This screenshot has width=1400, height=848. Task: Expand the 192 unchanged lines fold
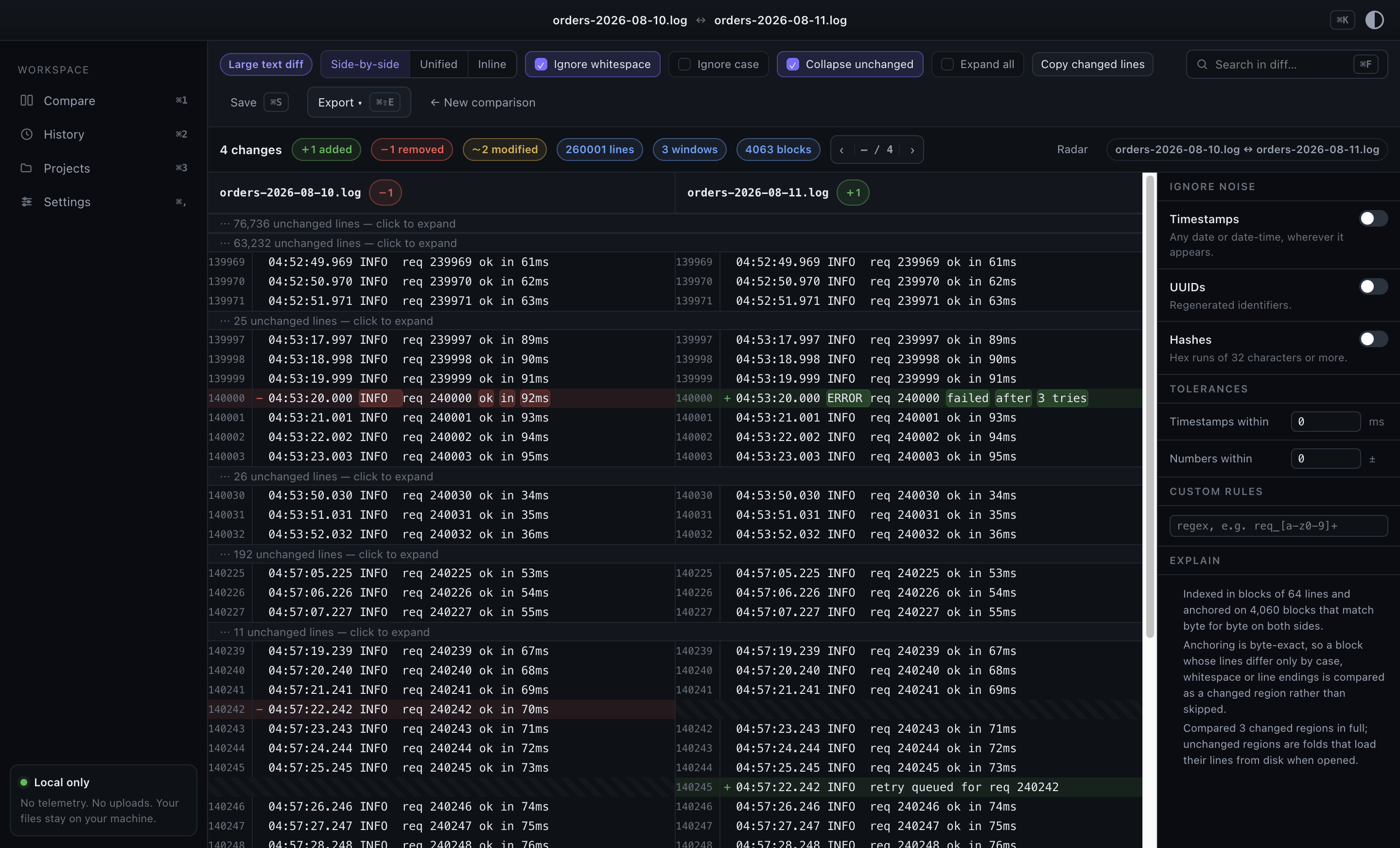point(674,554)
